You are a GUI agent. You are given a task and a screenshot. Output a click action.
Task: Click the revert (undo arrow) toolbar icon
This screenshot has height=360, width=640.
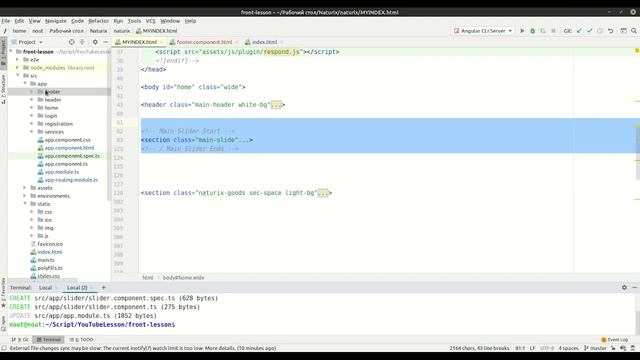[x=611, y=31]
